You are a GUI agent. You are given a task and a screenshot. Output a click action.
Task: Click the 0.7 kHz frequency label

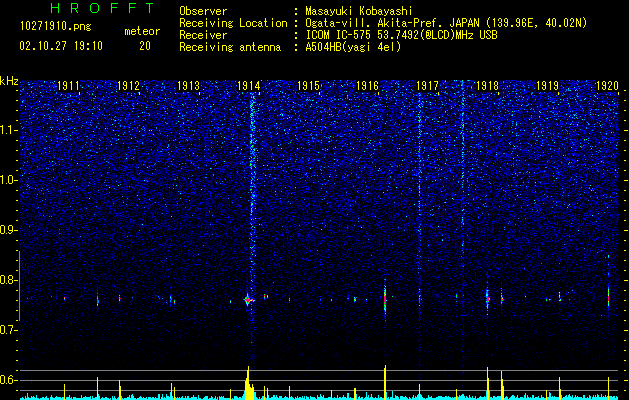(x=8, y=330)
